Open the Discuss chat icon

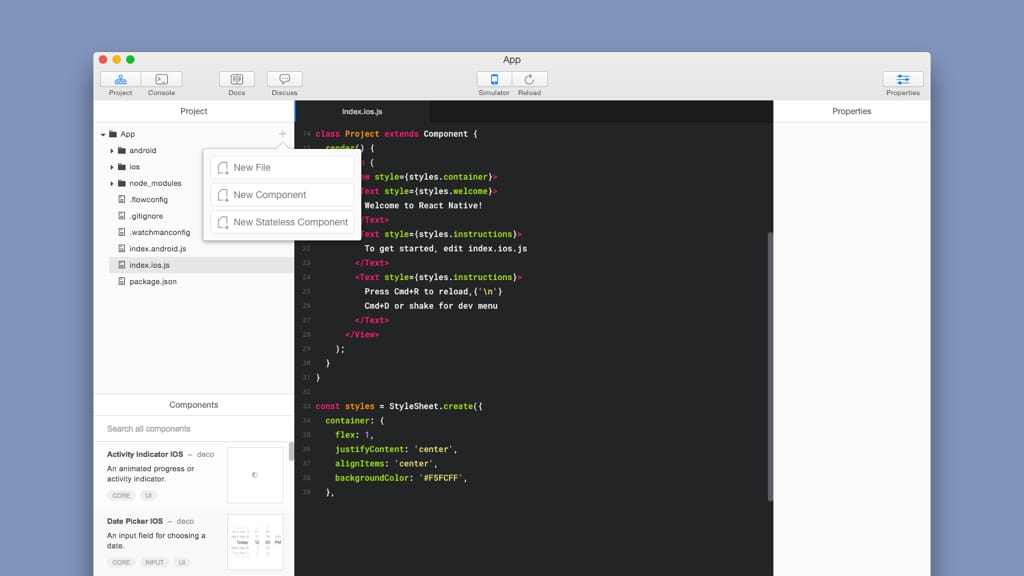tap(285, 80)
